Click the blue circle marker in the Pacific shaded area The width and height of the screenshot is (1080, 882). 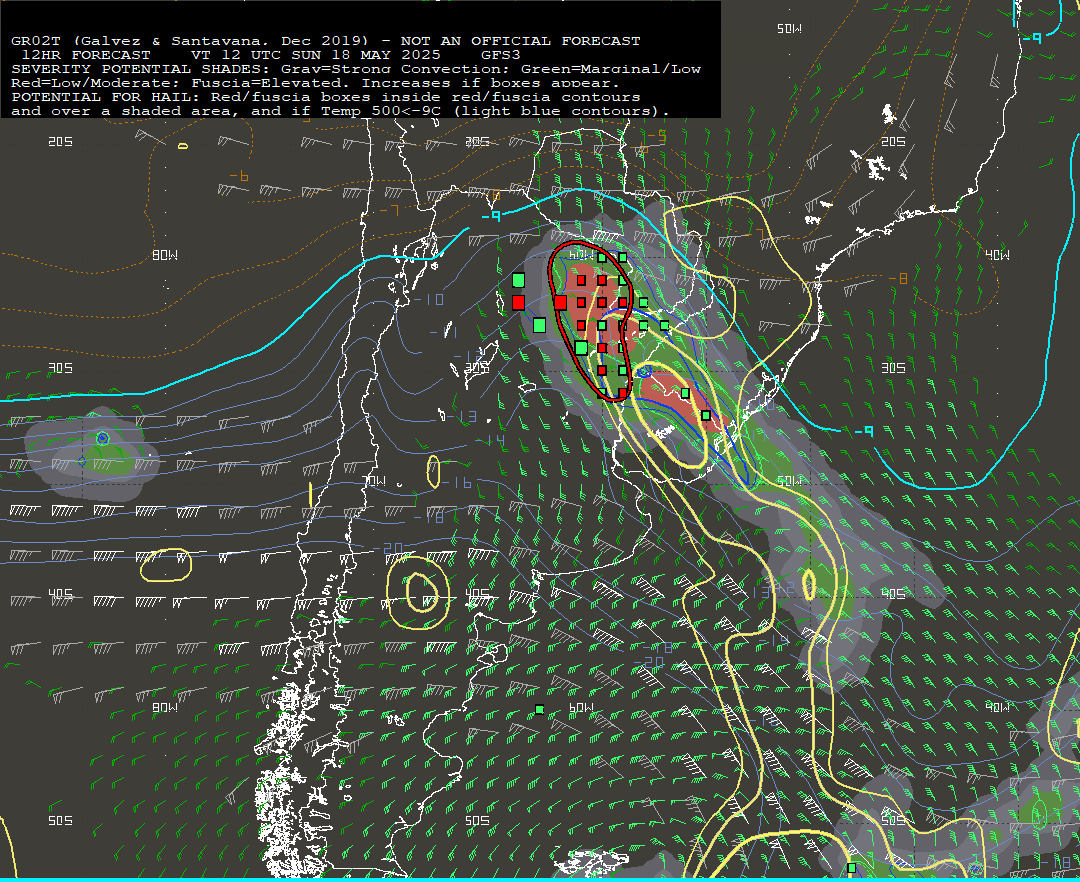103,438
